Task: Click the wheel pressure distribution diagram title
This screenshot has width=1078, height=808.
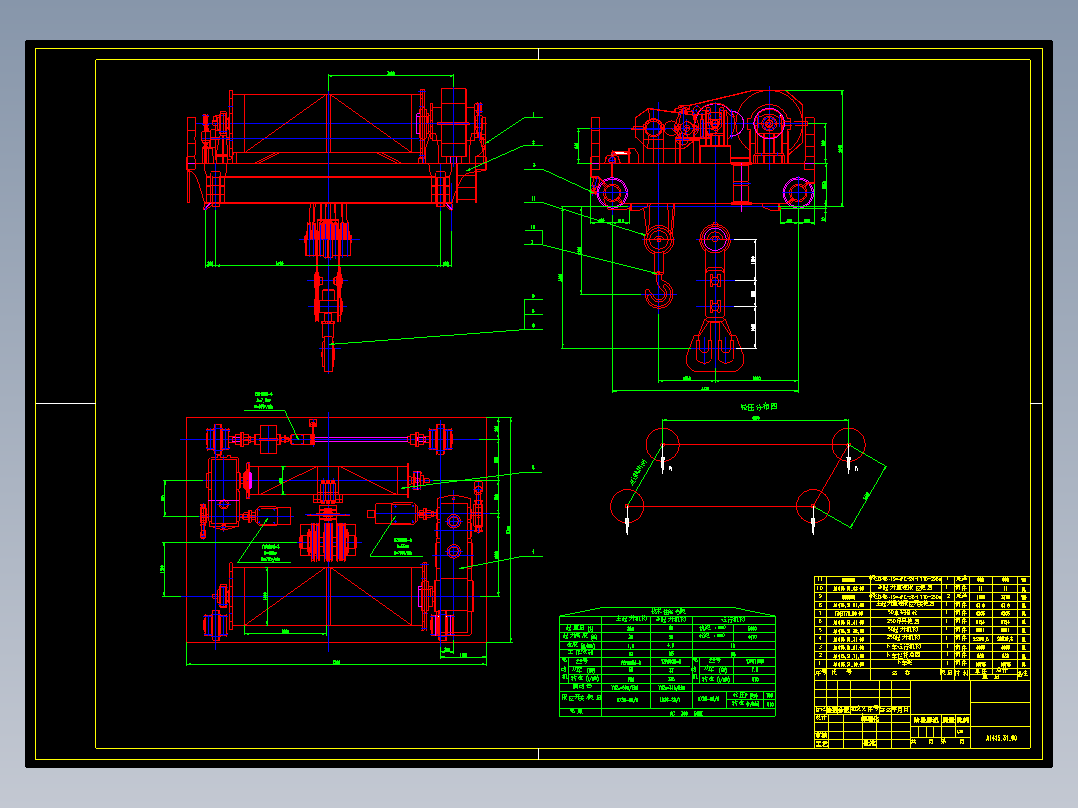Action: click(x=758, y=407)
